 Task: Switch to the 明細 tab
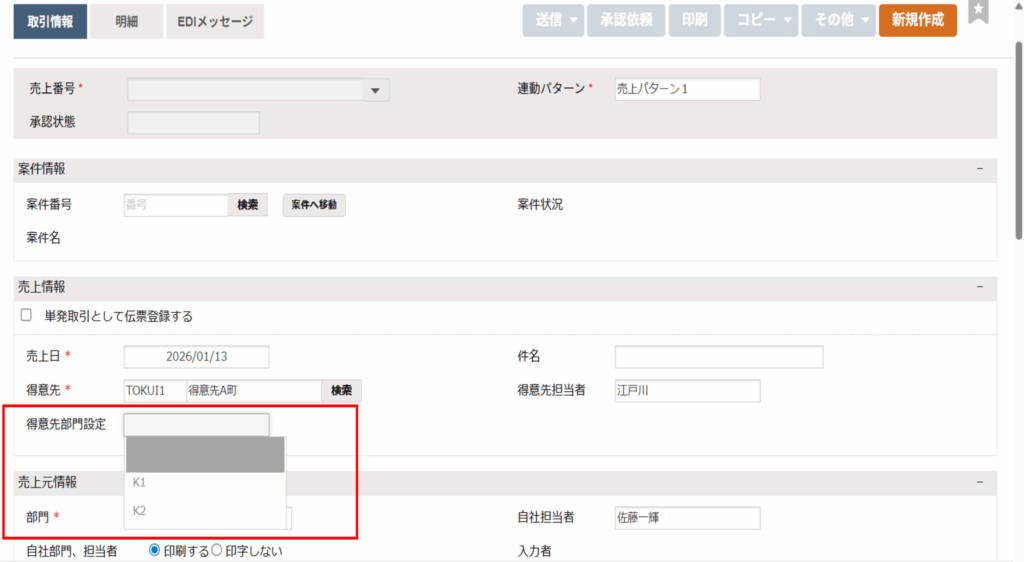click(x=126, y=21)
